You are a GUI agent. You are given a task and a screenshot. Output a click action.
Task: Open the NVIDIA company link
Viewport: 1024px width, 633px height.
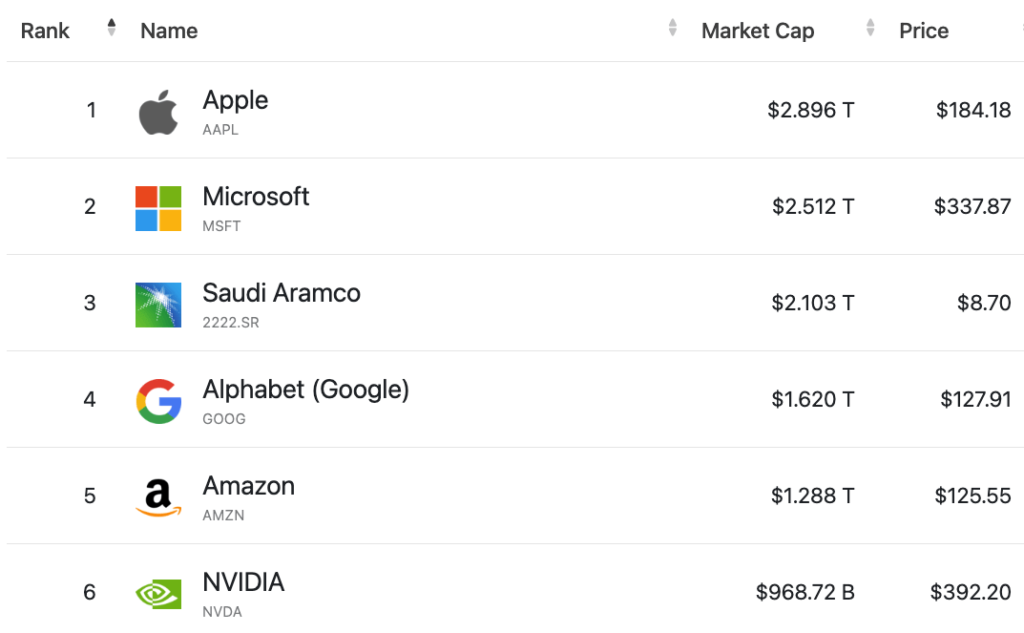tap(243, 582)
